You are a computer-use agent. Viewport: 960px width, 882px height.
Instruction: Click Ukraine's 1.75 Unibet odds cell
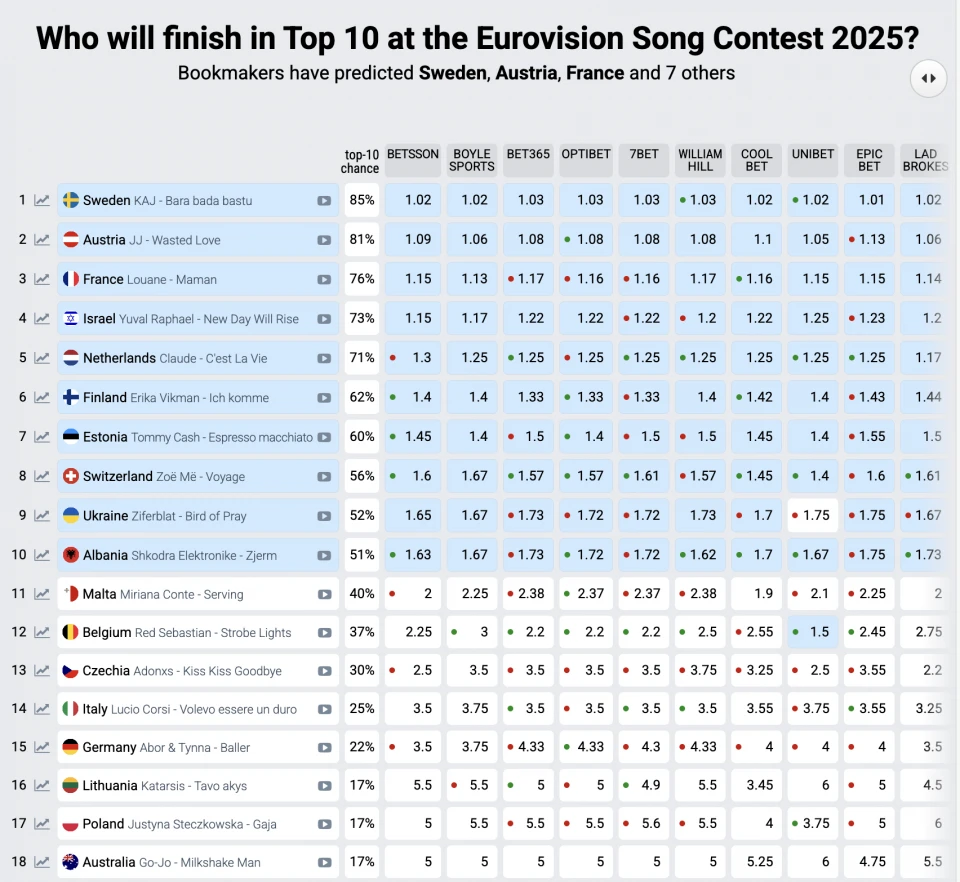pos(812,515)
